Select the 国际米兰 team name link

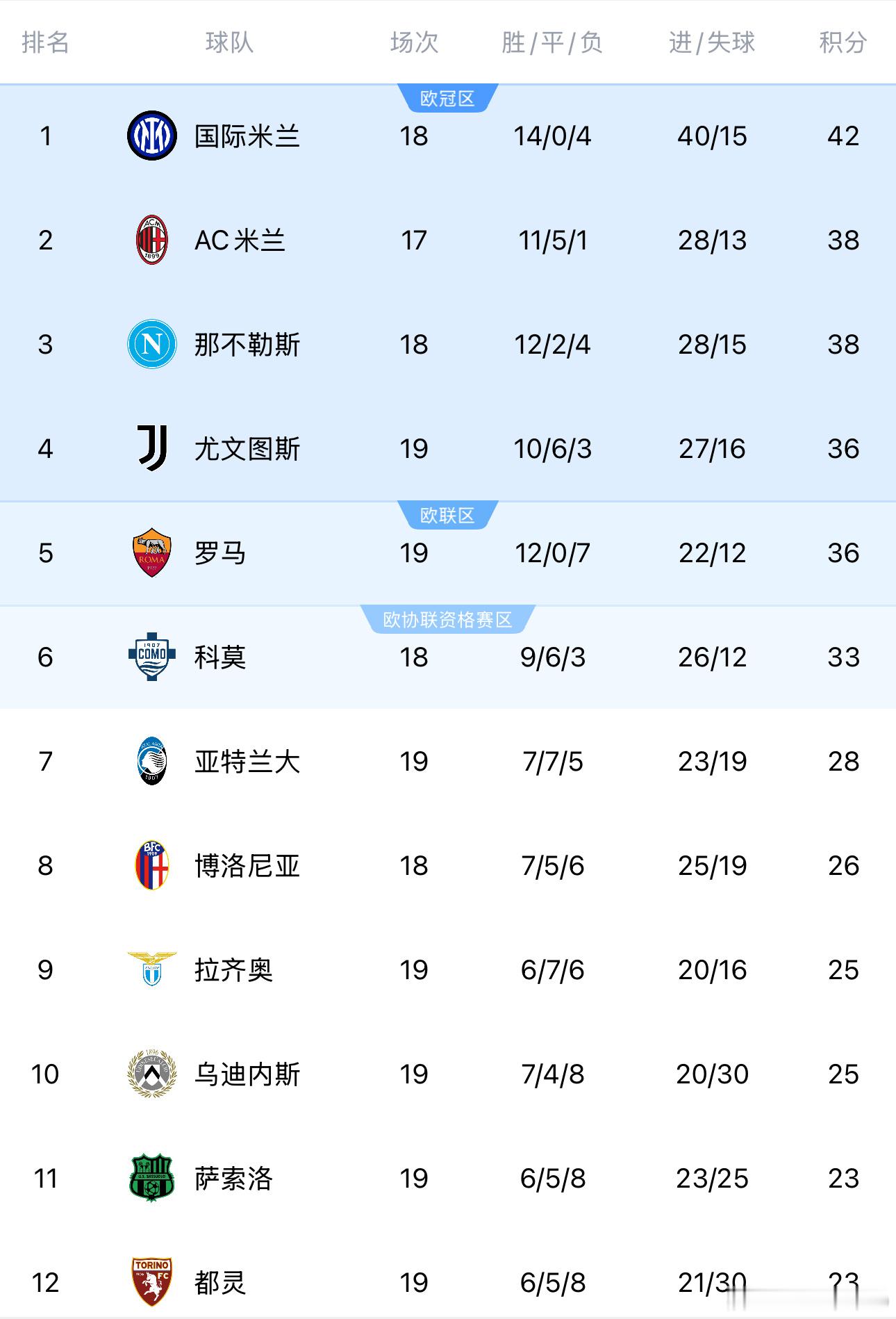247,136
